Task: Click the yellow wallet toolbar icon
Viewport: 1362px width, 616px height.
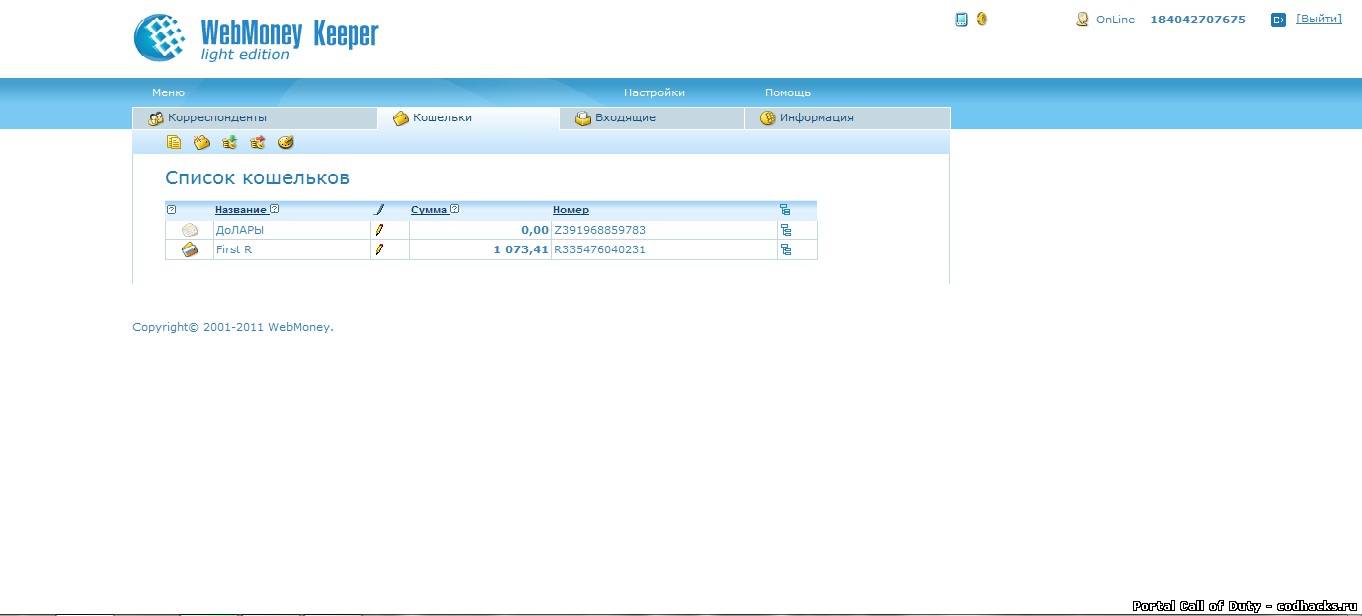Action: pos(201,142)
